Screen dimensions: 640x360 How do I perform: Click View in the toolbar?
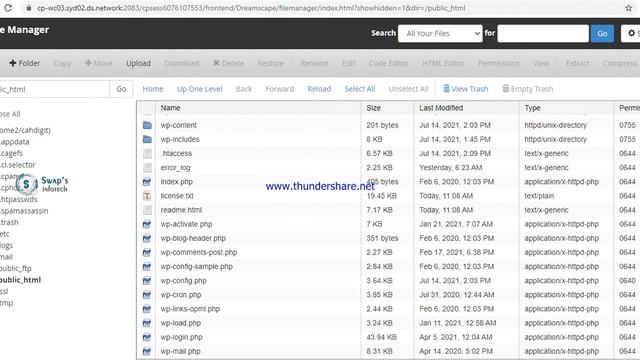541,63
